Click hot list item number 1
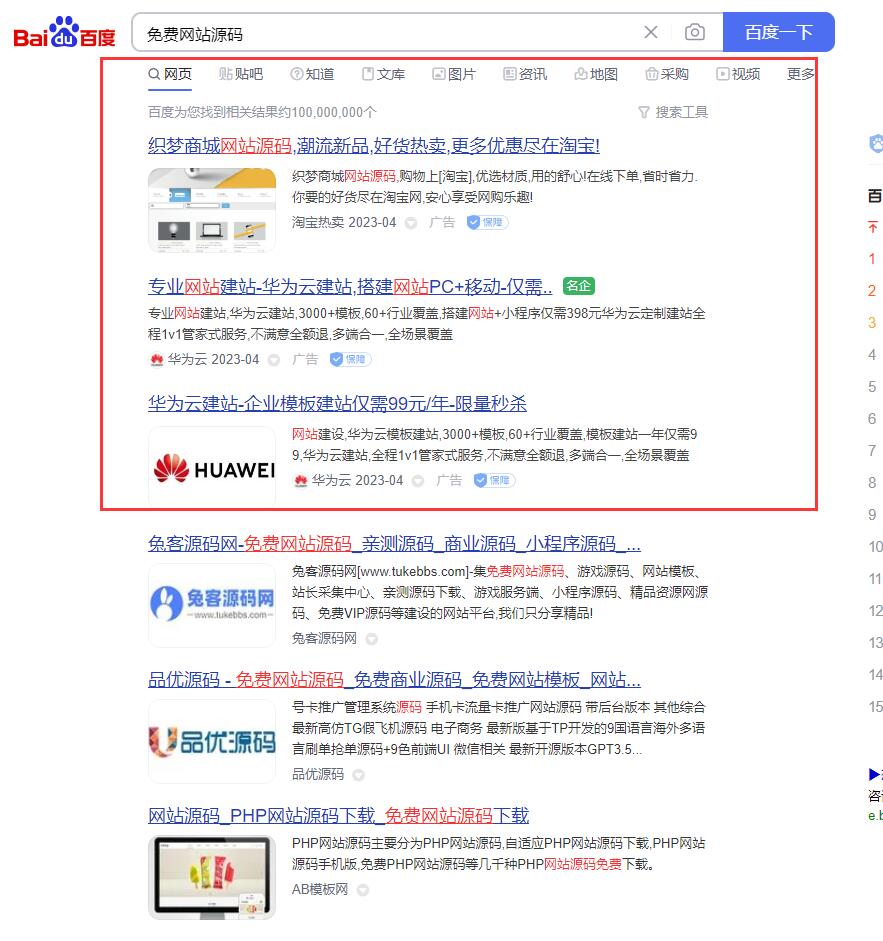Screen dimensions: 883x941 tap(872, 259)
